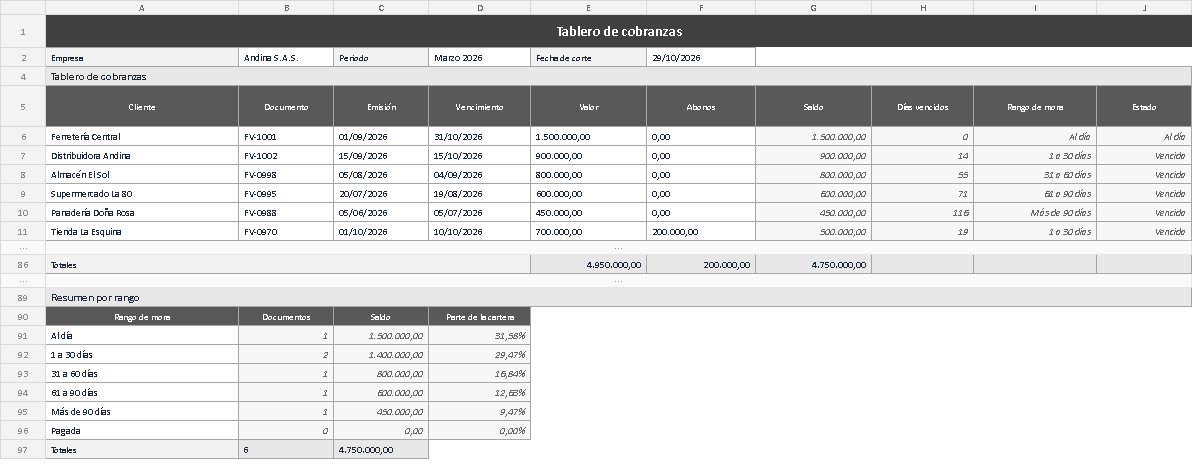1204x471 pixels.
Task: Click overdue days value '71'
Action: (x=922, y=194)
